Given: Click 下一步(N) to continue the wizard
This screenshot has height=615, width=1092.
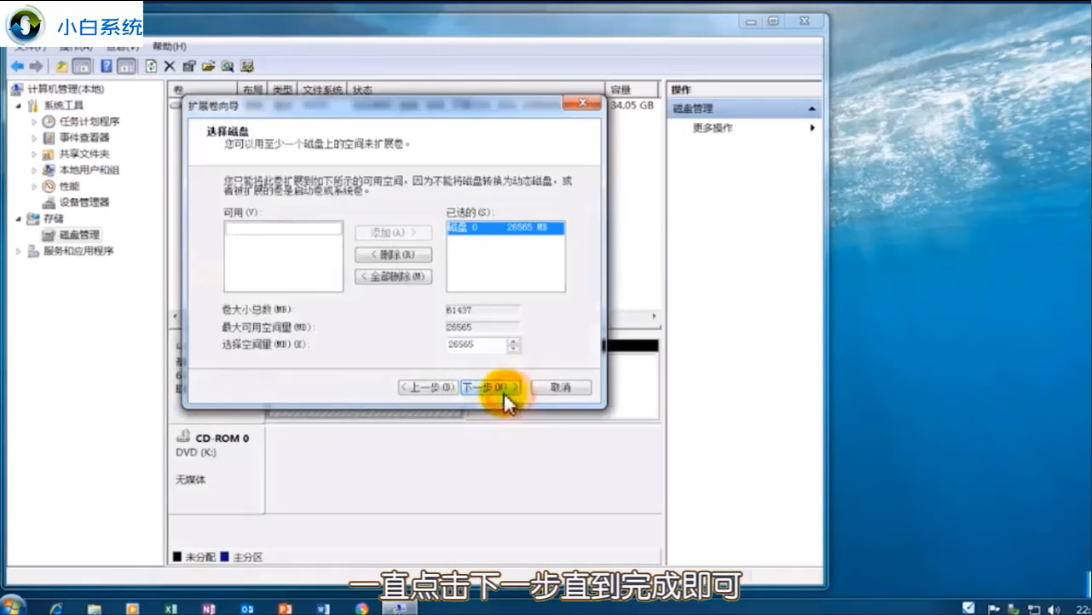Looking at the screenshot, I should [490, 387].
